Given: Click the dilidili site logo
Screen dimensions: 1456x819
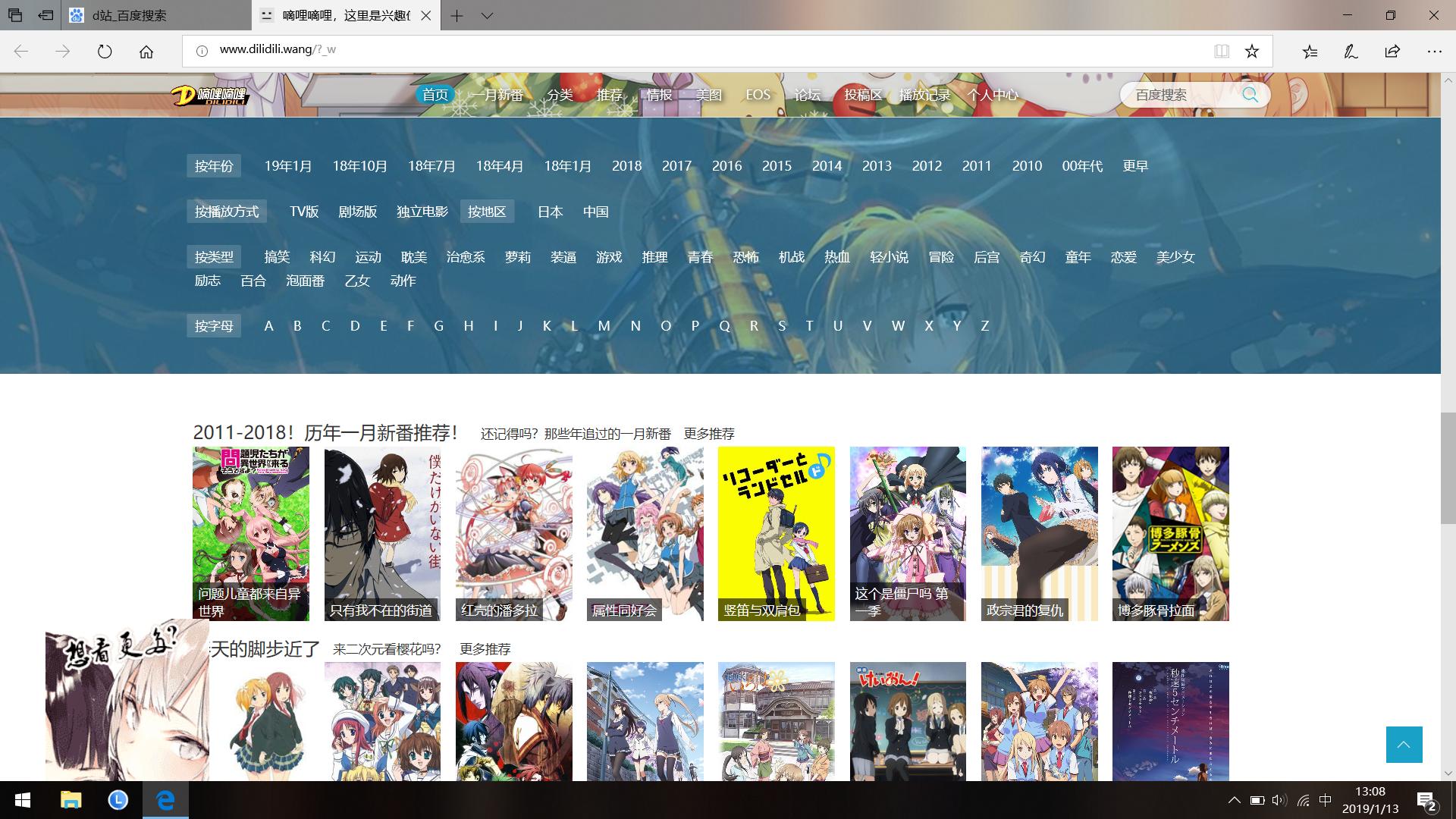Looking at the screenshot, I should tap(210, 96).
